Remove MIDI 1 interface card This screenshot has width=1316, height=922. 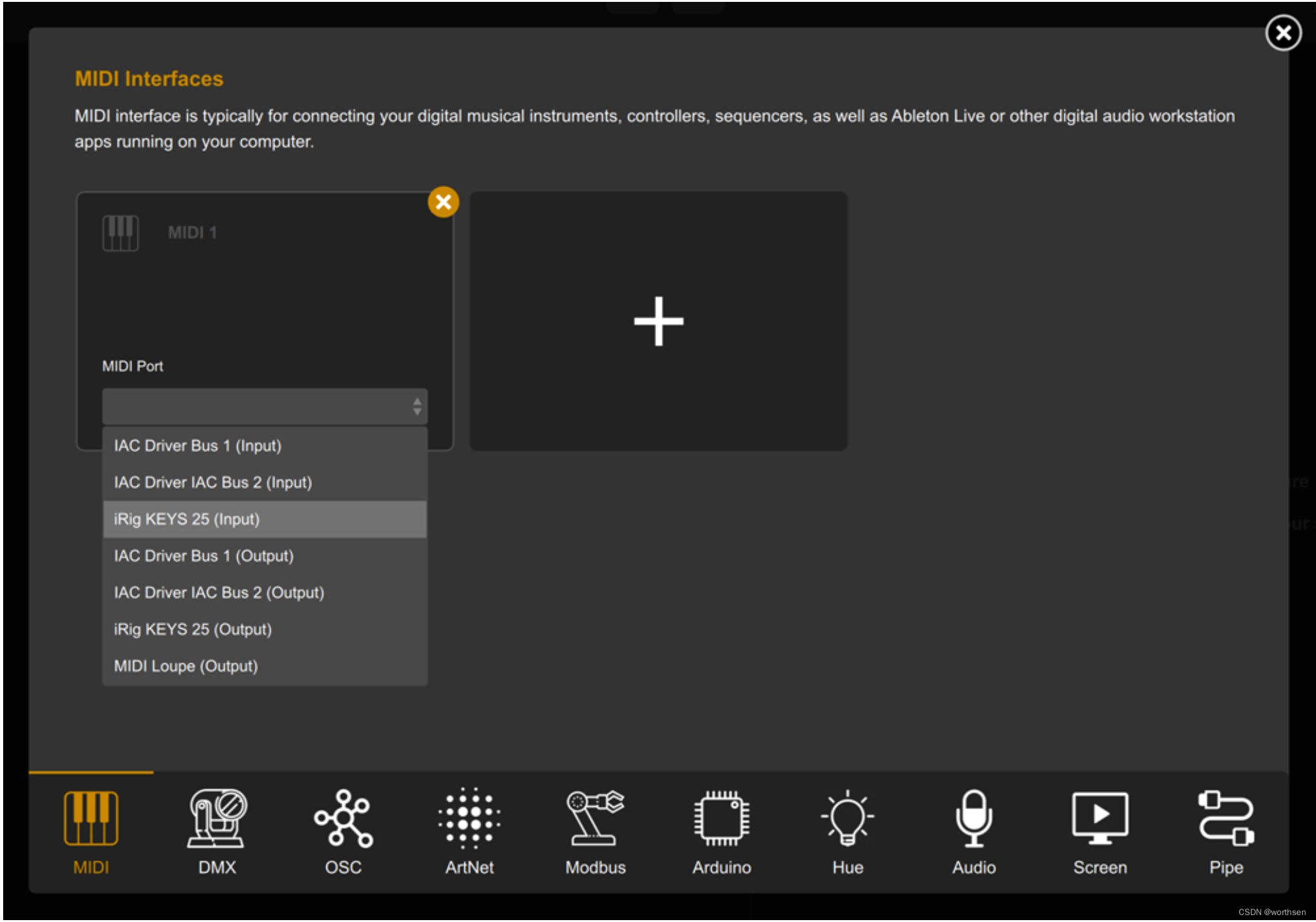point(443,202)
